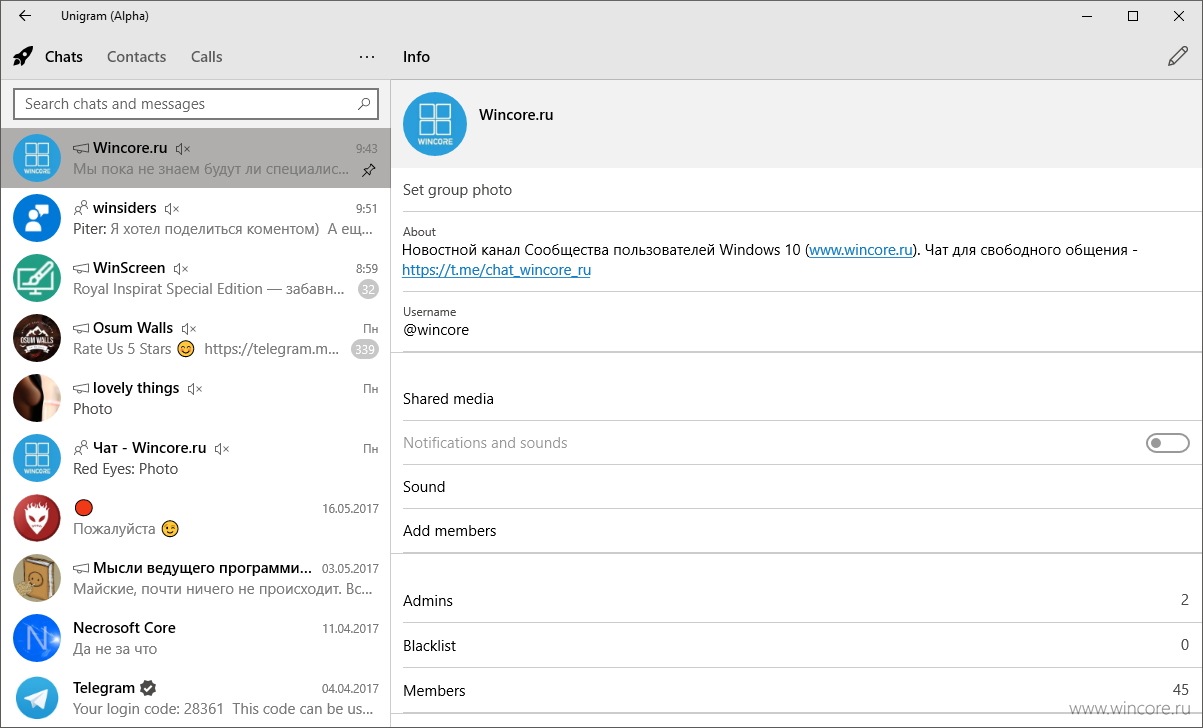Toggle Notifications and sounds switch
This screenshot has height=728, width=1203.
pos(1167,443)
